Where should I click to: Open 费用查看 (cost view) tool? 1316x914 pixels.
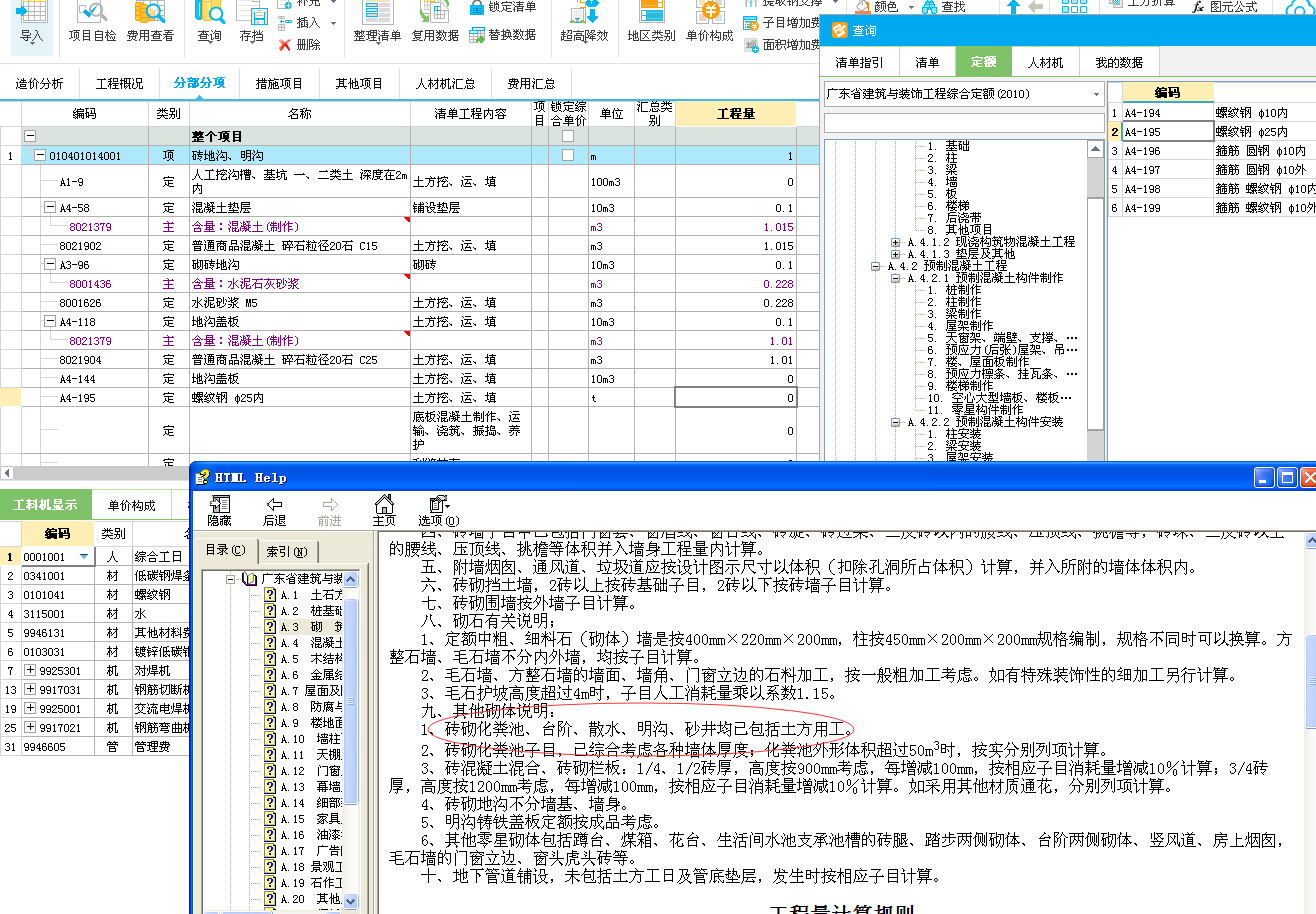[x=150, y=24]
